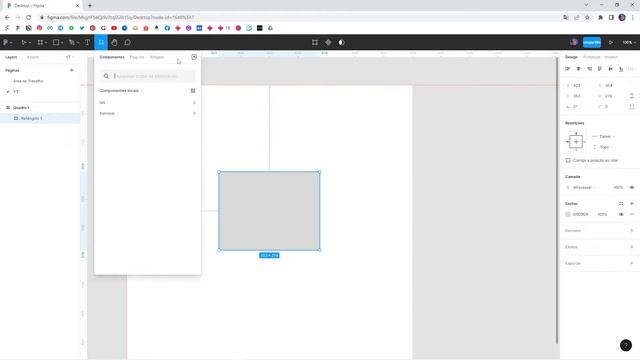640x360 pixels.
Task: Toggle visibility of the D9D9D9 fill
Action: (x=621, y=214)
